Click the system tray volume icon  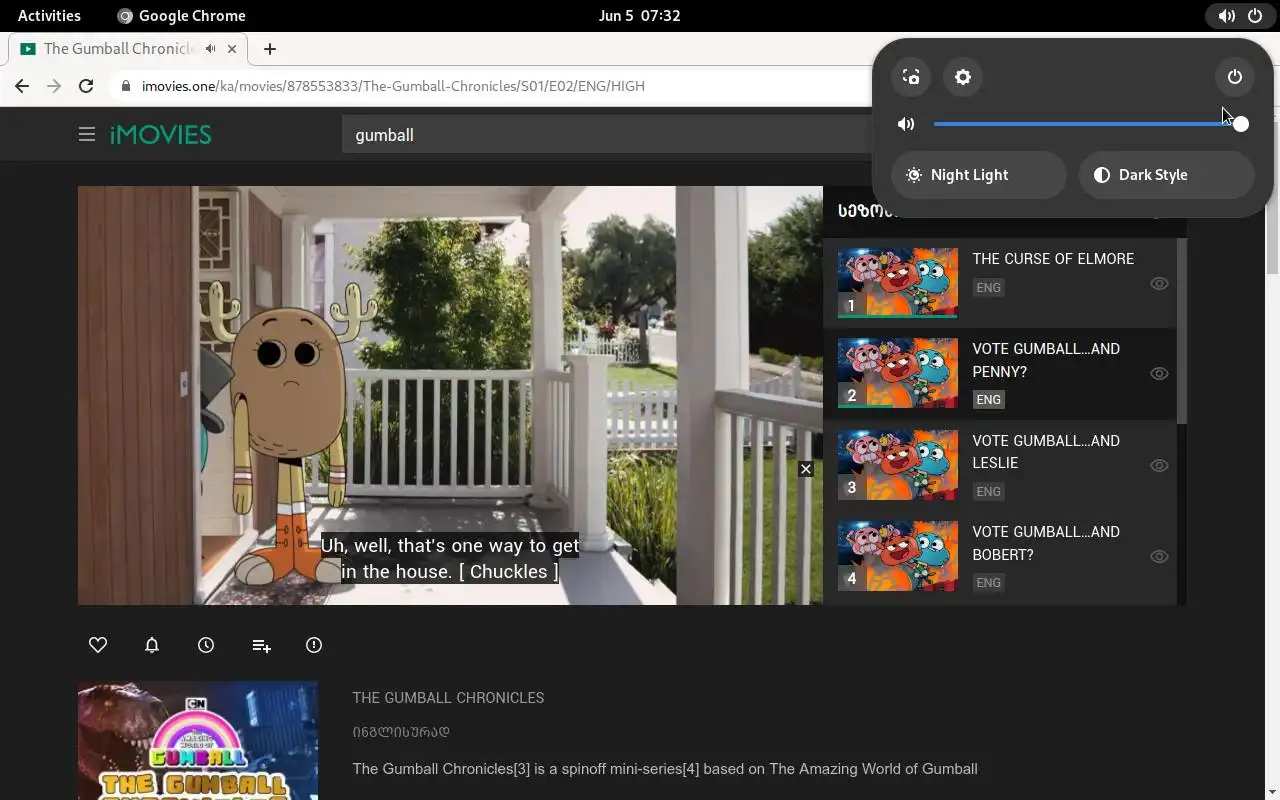click(x=1227, y=15)
